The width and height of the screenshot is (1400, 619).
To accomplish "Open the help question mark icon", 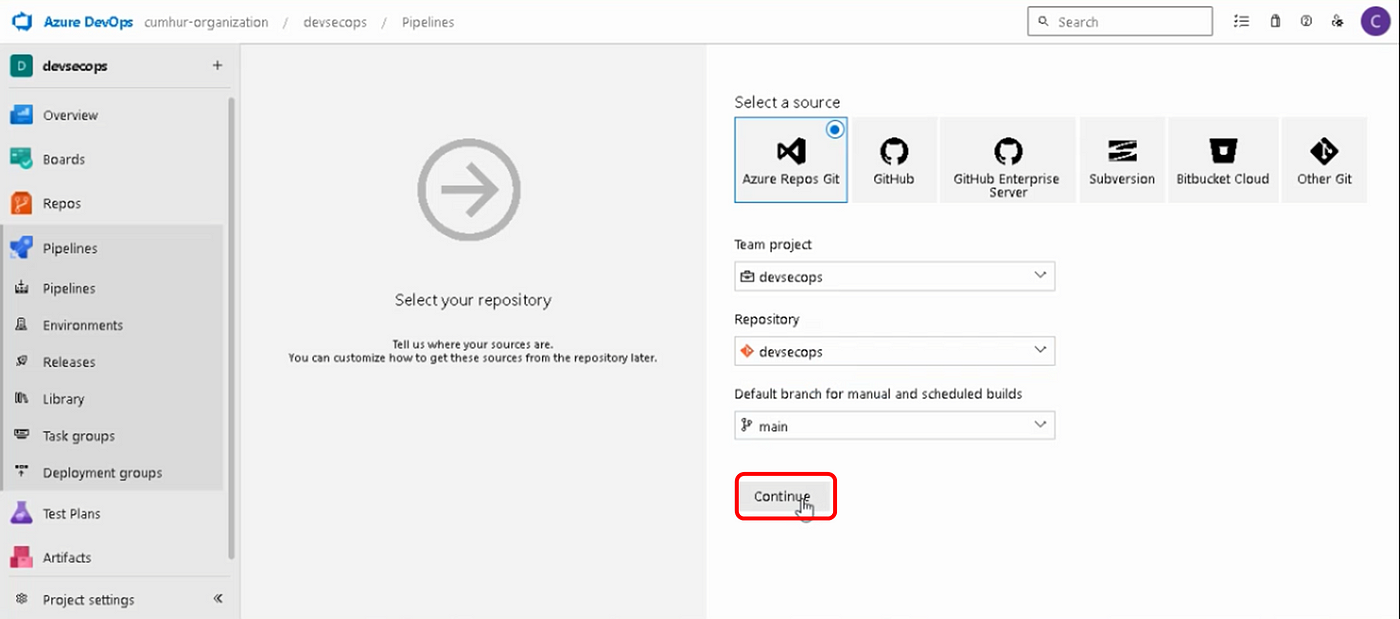I will (x=1306, y=21).
